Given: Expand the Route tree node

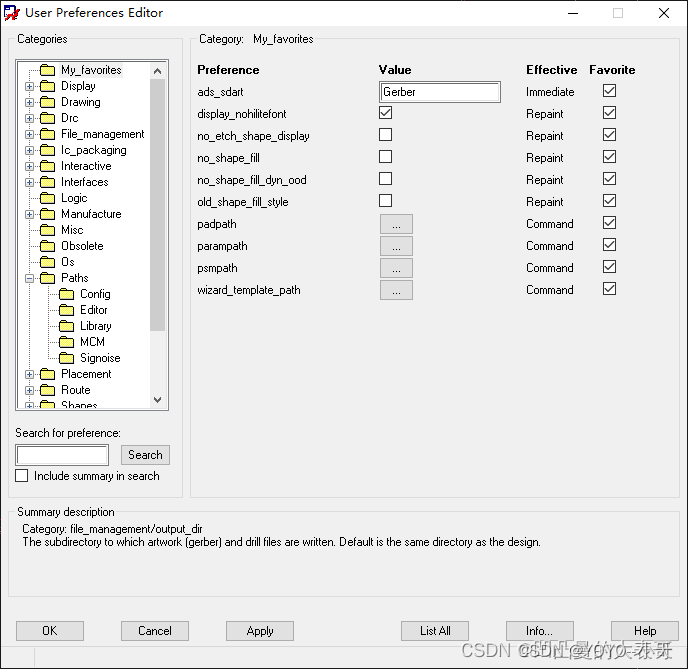Looking at the screenshot, I should (29, 390).
